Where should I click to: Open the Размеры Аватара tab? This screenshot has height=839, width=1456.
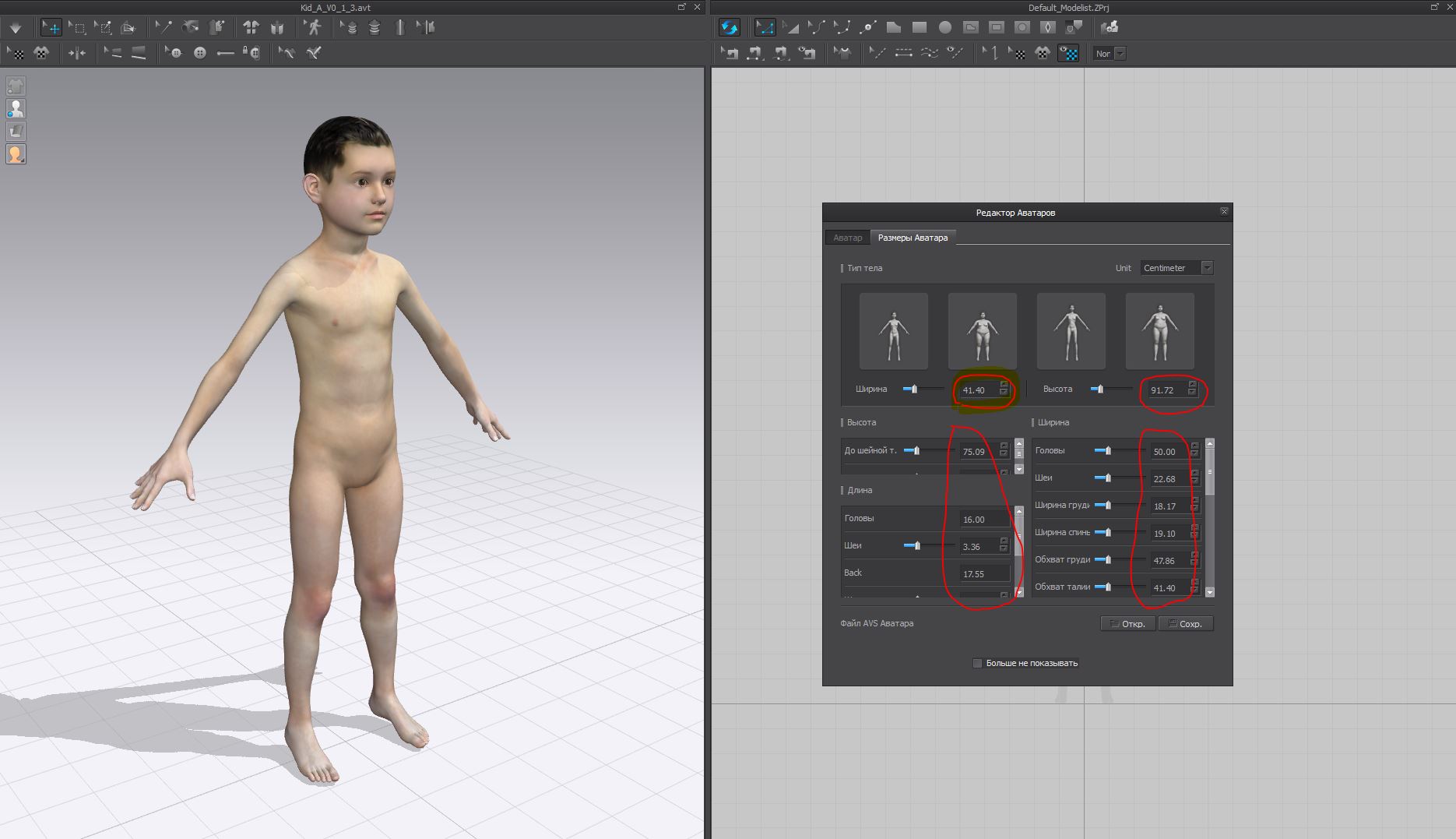tap(913, 238)
